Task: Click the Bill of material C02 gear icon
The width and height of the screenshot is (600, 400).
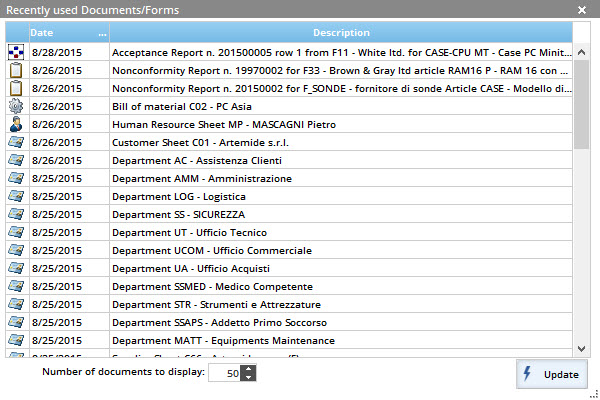Action: point(15,106)
